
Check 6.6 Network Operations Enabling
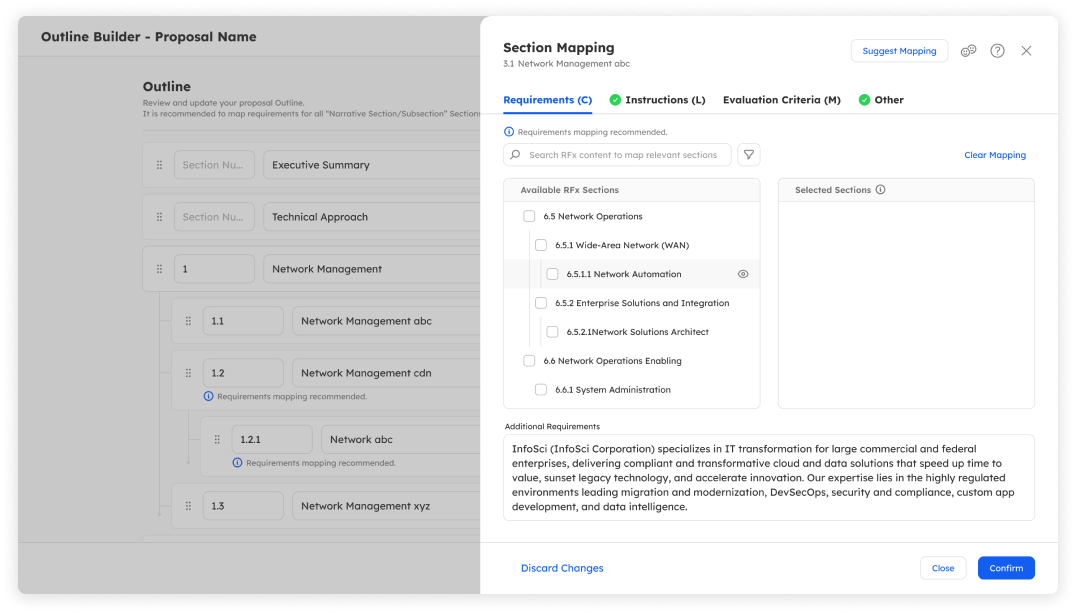pos(529,361)
